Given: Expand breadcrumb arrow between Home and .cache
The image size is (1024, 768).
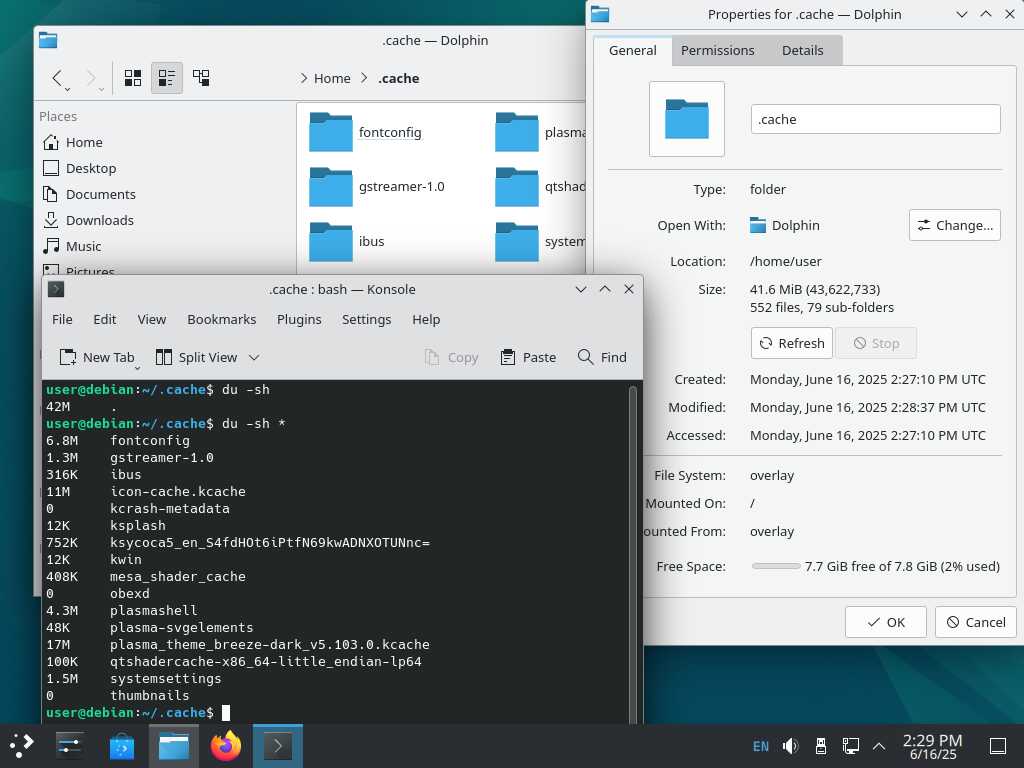Looking at the screenshot, I should tap(364, 78).
